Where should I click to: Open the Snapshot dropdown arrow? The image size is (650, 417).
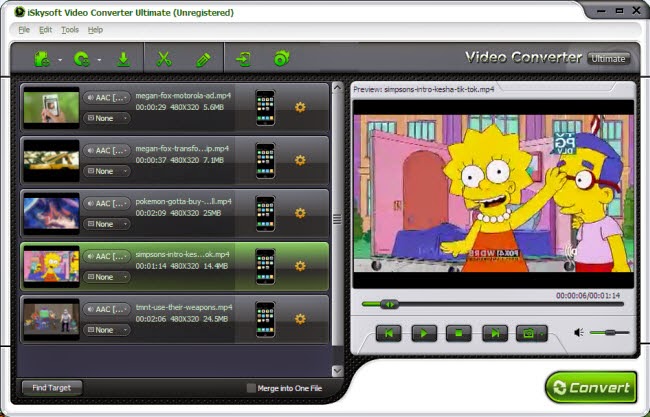tap(543, 334)
